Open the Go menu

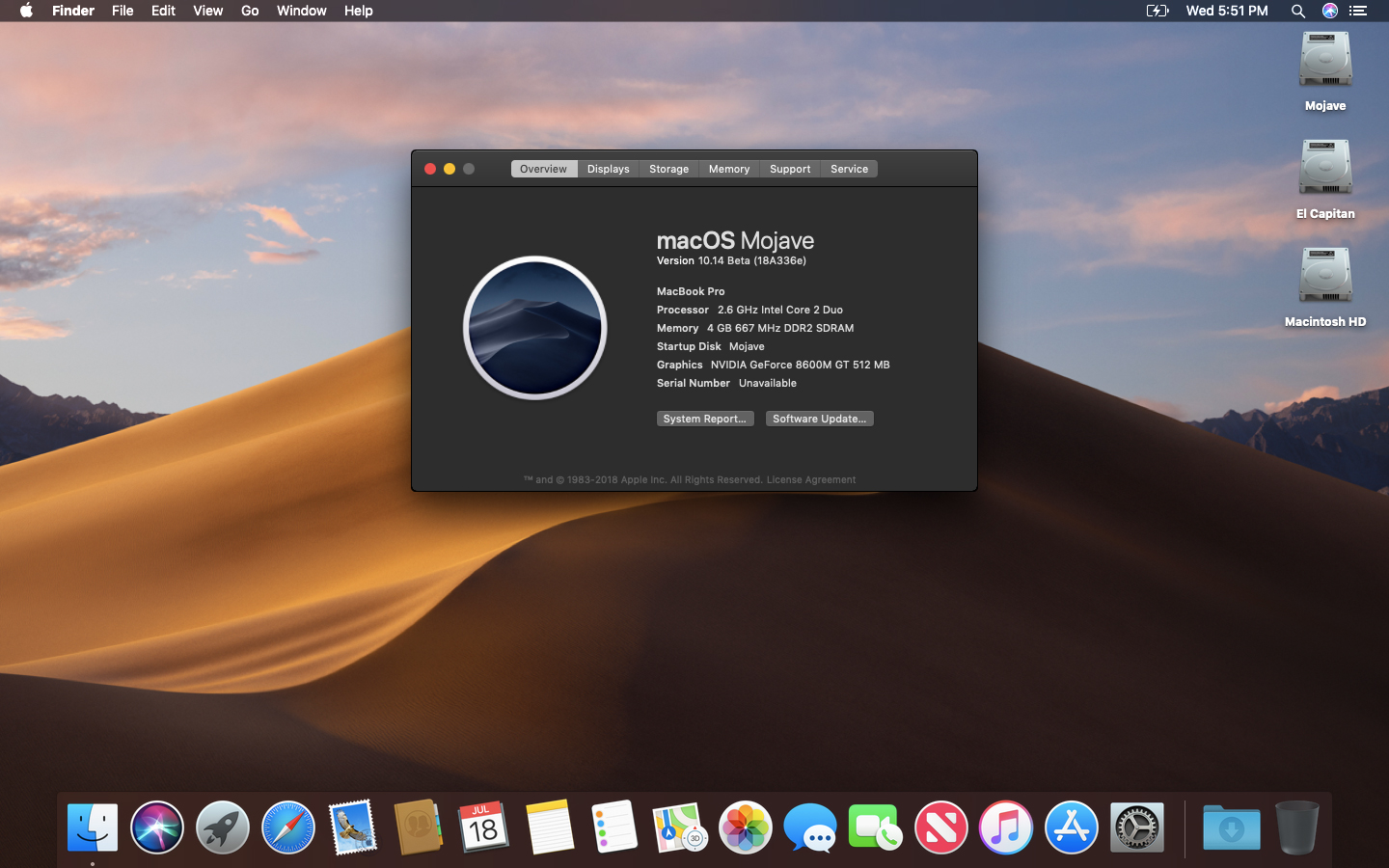click(249, 11)
